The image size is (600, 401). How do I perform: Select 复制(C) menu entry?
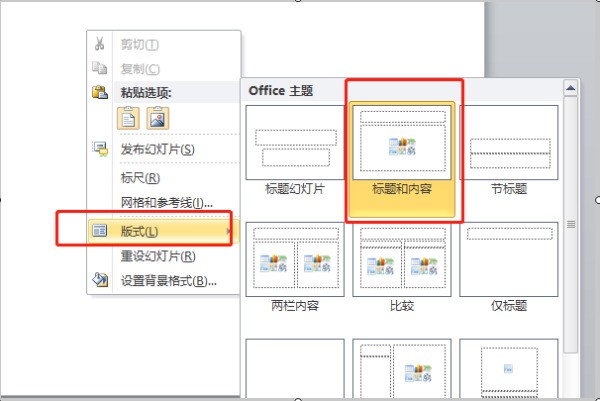164,69
